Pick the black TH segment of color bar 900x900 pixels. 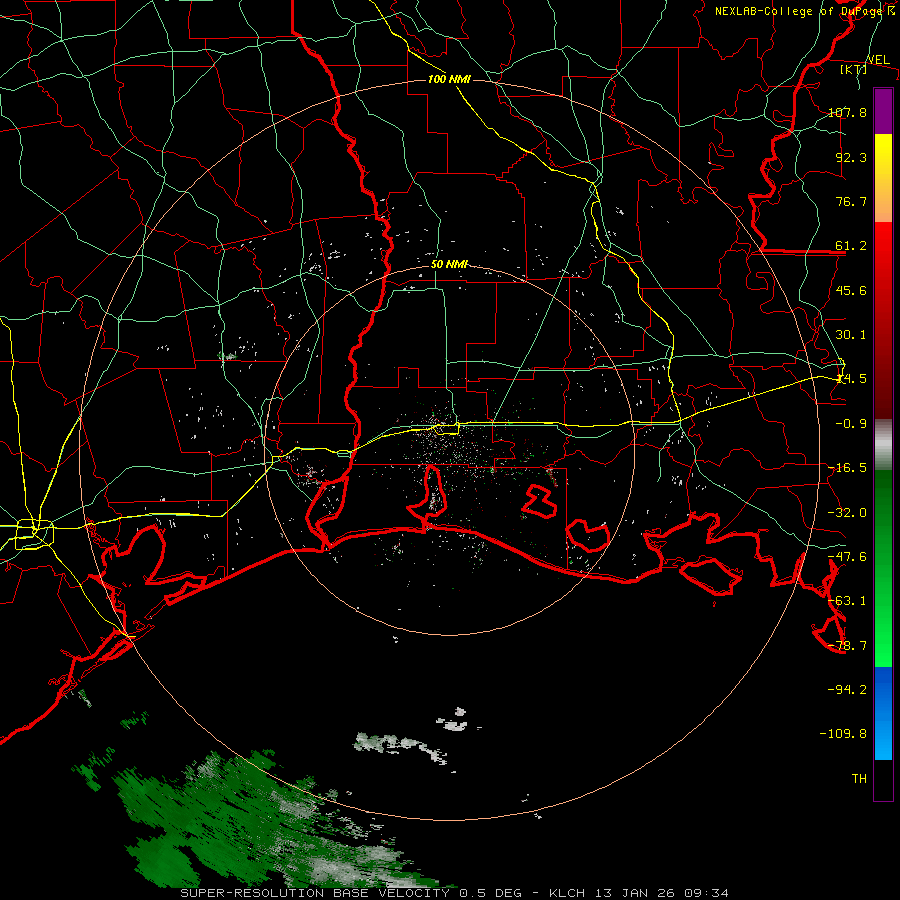click(883, 780)
